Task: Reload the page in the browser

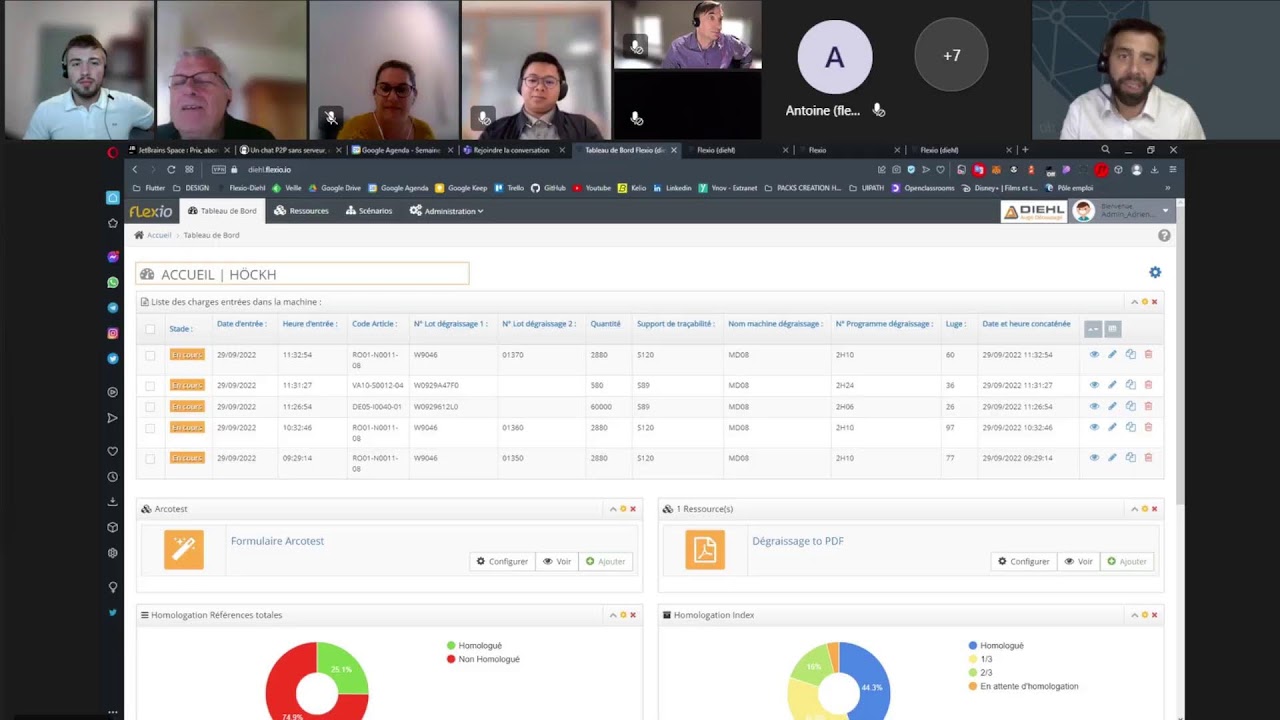Action: tap(171, 170)
